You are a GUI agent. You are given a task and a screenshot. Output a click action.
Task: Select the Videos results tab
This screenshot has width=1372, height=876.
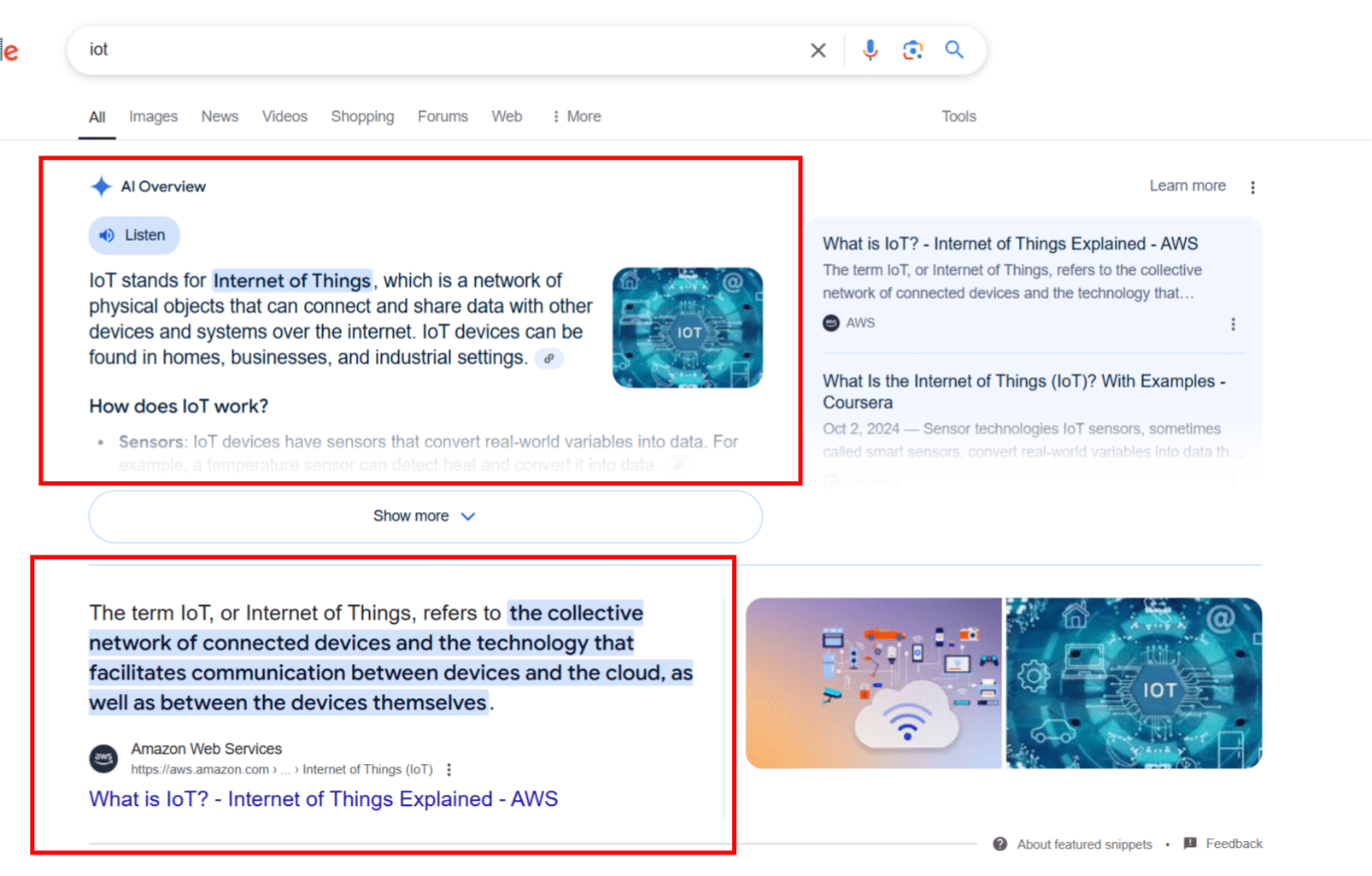pos(284,116)
